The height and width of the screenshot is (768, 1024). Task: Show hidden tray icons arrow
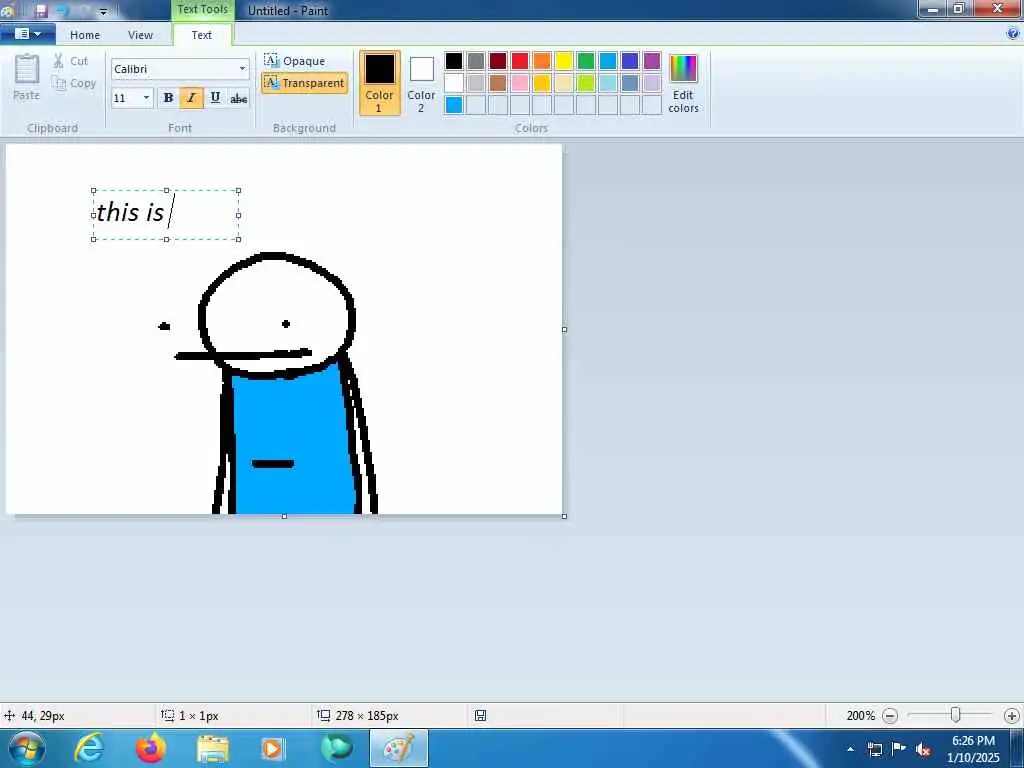coord(850,749)
